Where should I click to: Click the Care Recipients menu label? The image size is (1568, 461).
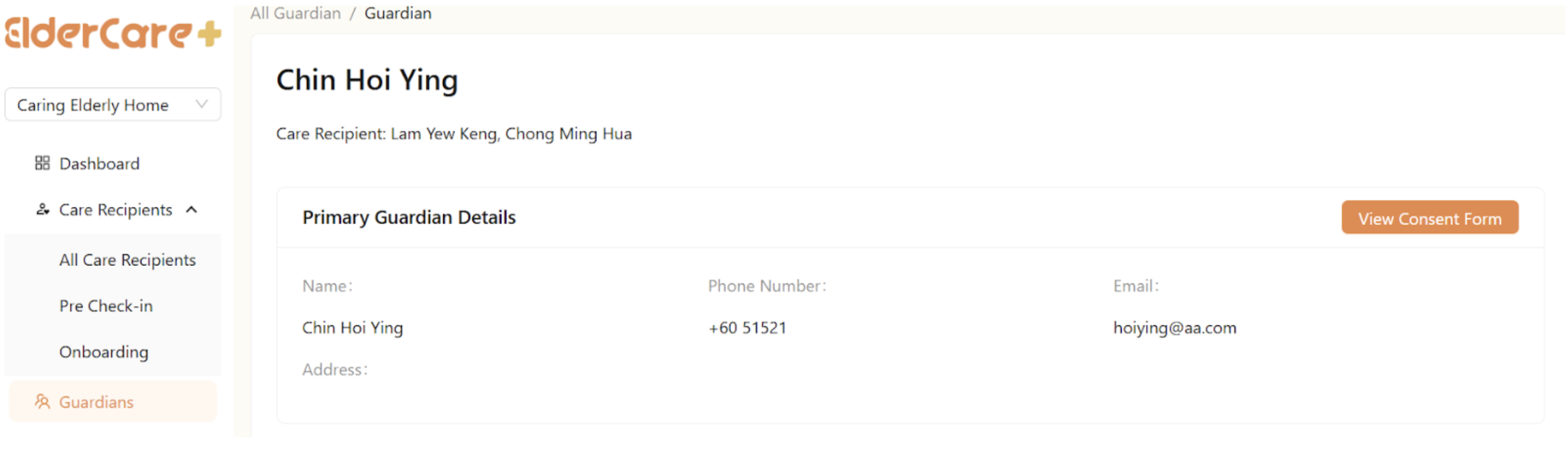click(x=116, y=210)
